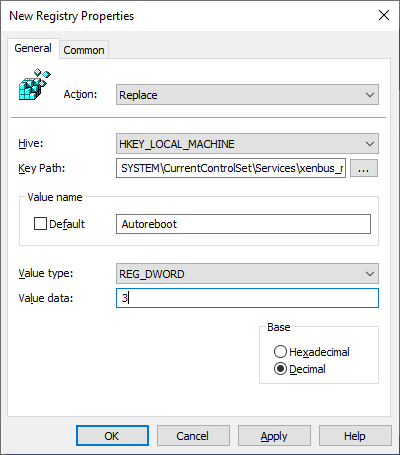Open the key path browse button

pos(364,168)
